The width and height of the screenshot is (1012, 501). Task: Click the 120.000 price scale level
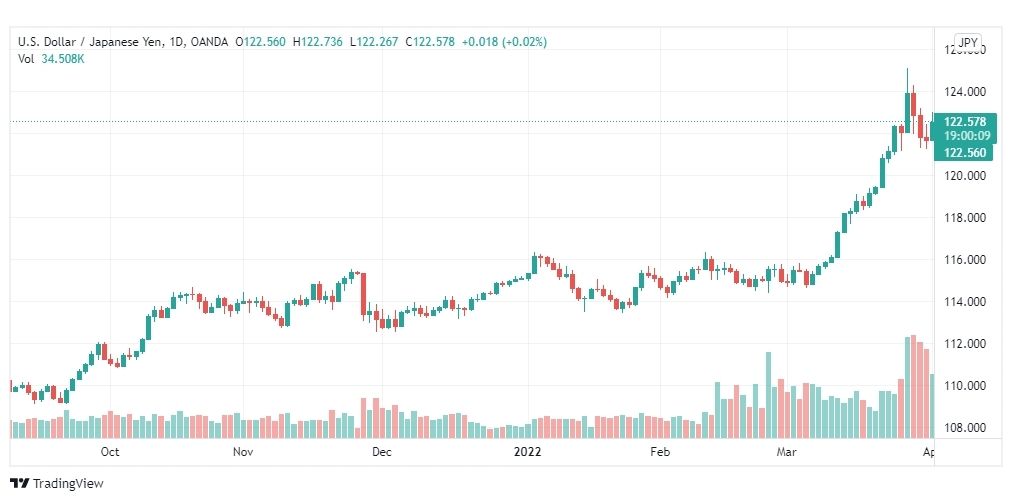point(964,176)
